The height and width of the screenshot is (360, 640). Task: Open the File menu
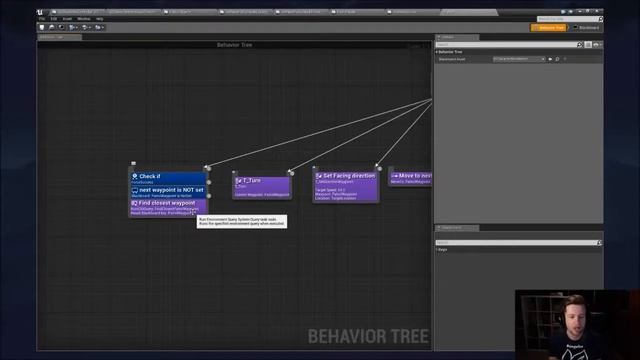[x=42, y=19]
